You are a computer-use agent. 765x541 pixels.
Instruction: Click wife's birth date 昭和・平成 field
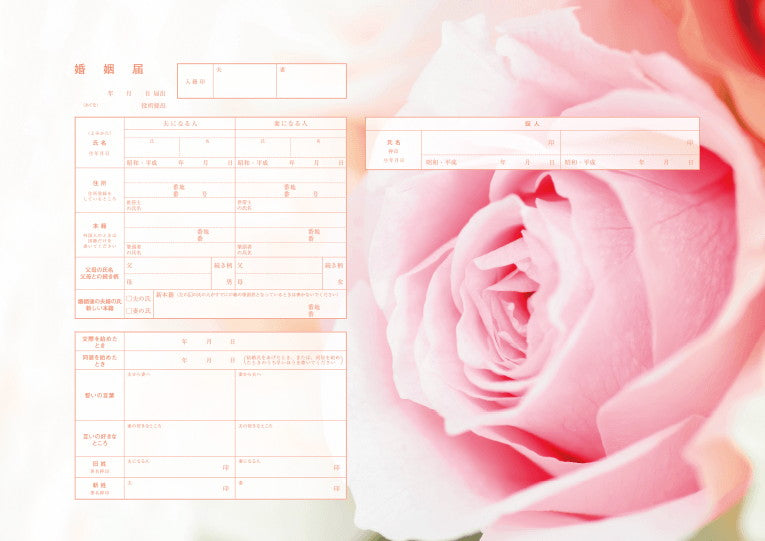click(x=291, y=162)
